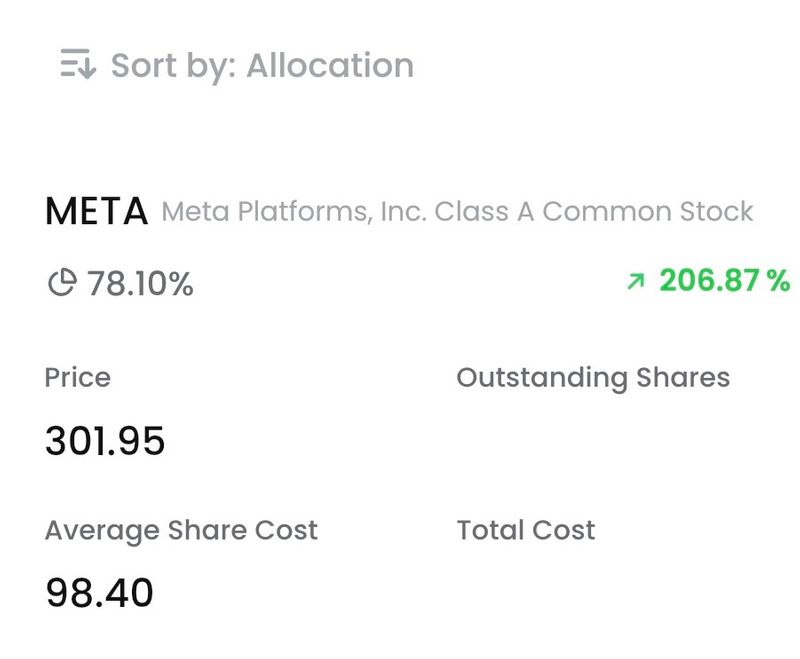Select the allocation indicator icon for META
Image resolution: width=800 pixels, height=659 pixels.
pos(62,283)
